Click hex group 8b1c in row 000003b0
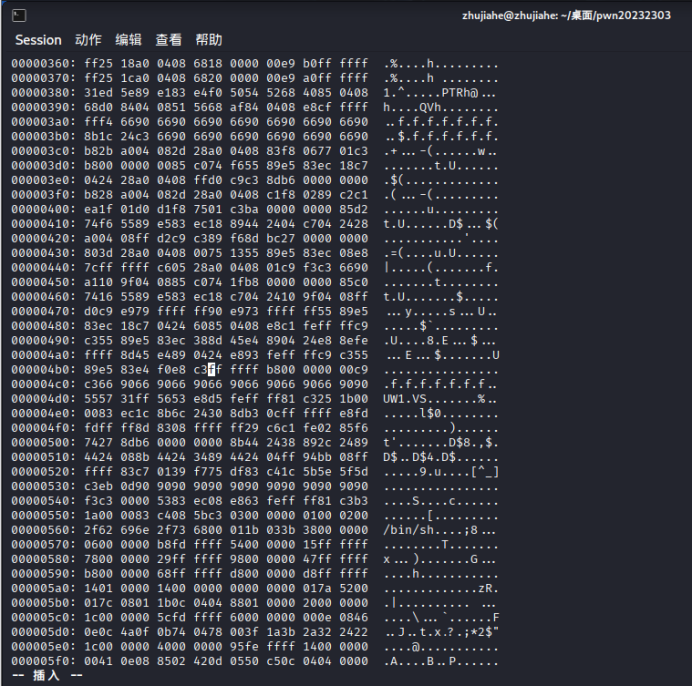This screenshot has height=687, width=692. point(99,136)
